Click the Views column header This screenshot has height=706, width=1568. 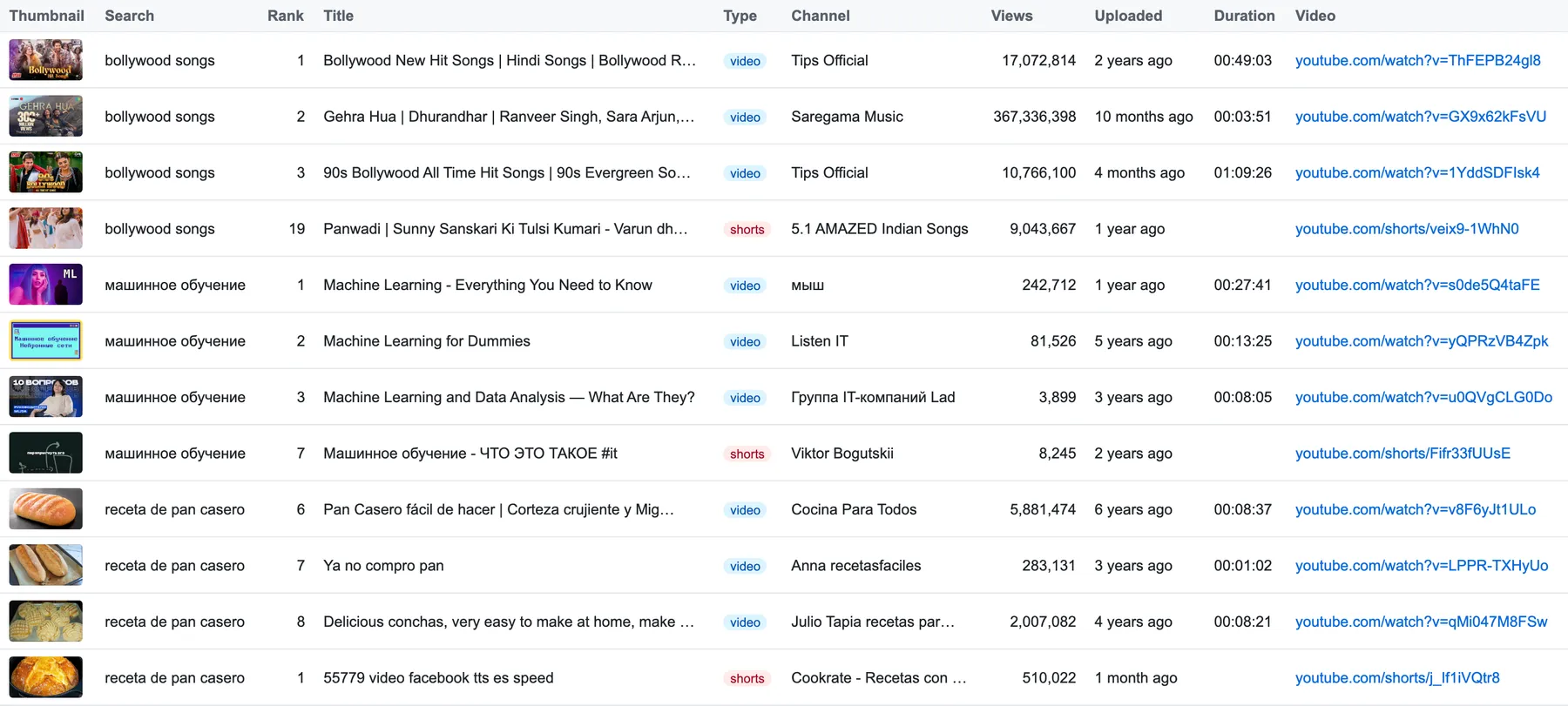click(1011, 16)
